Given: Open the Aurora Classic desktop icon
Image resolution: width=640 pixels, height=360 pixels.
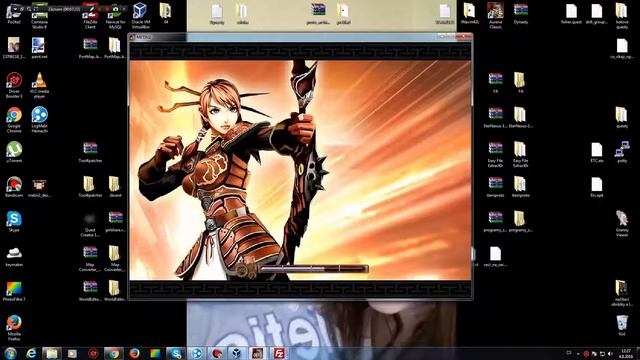Looking at the screenshot, I should (x=495, y=16).
